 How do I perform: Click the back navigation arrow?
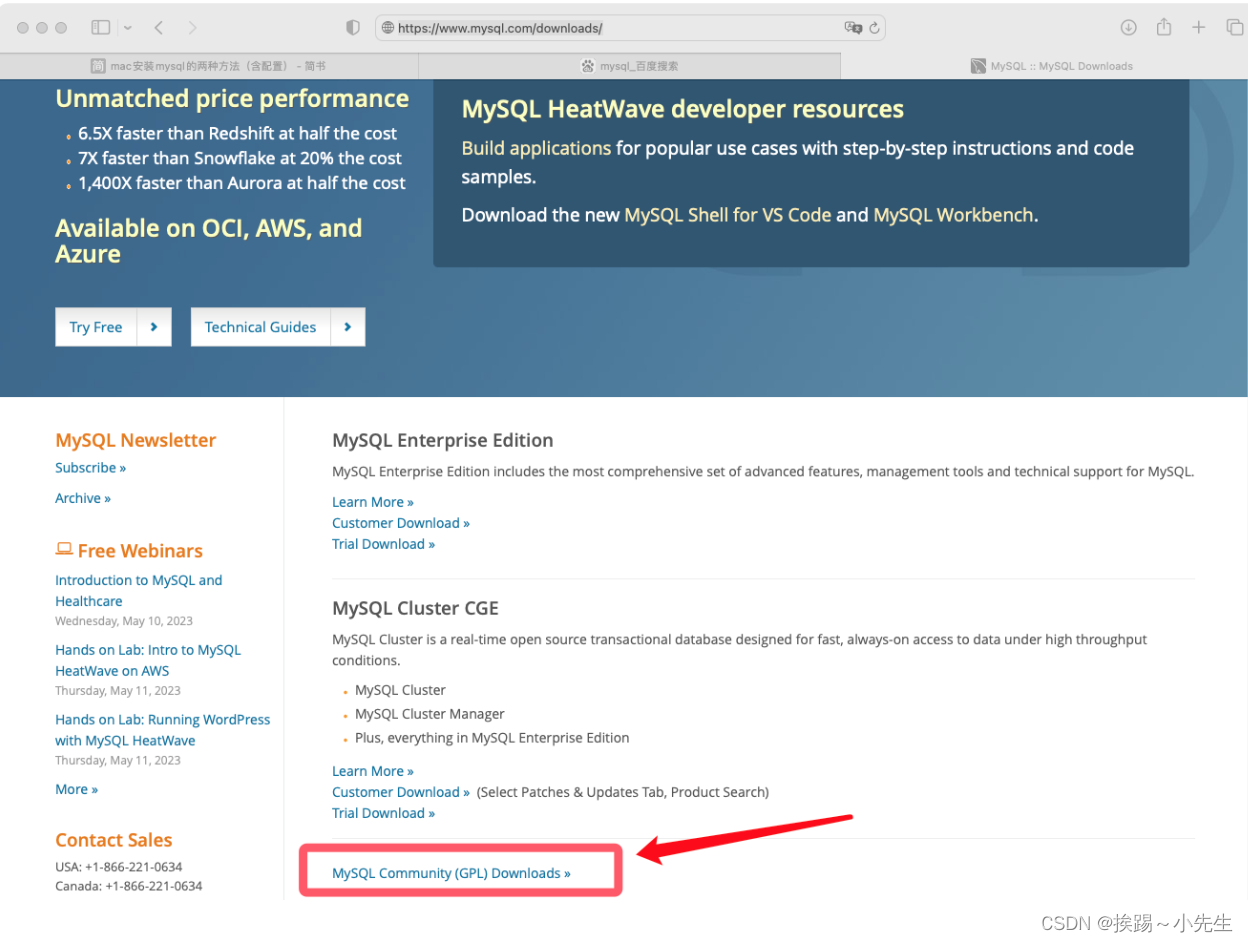(159, 27)
